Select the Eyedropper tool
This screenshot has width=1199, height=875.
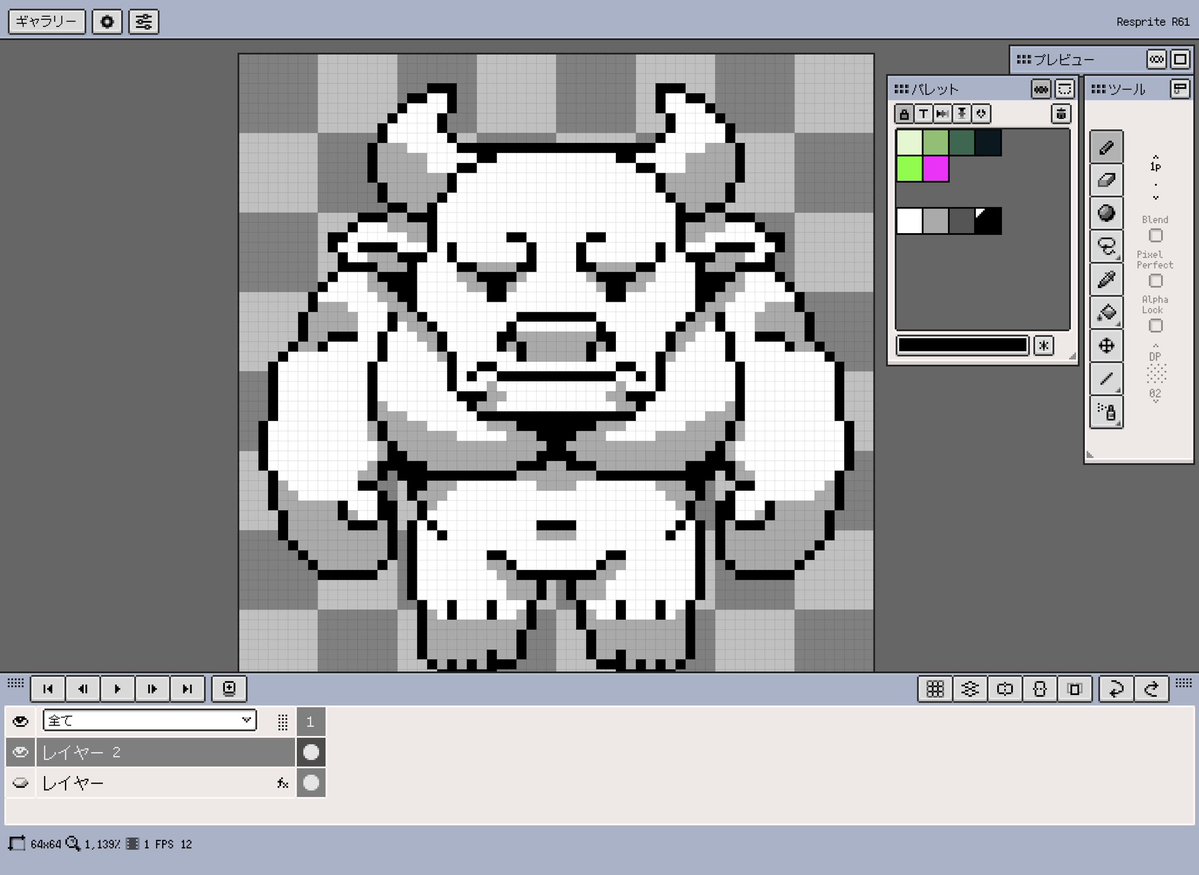(x=1106, y=279)
